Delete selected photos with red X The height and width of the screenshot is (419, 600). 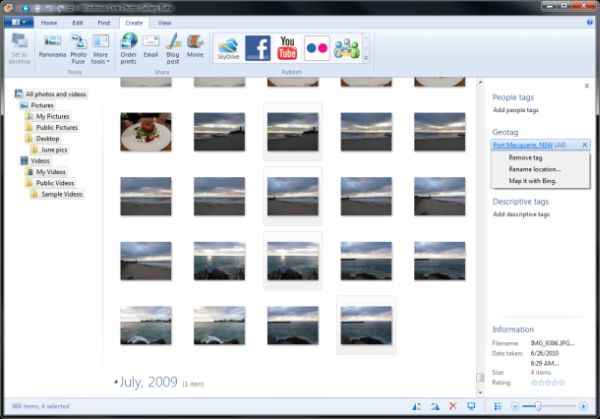pyautogui.click(x=453, y=406)
